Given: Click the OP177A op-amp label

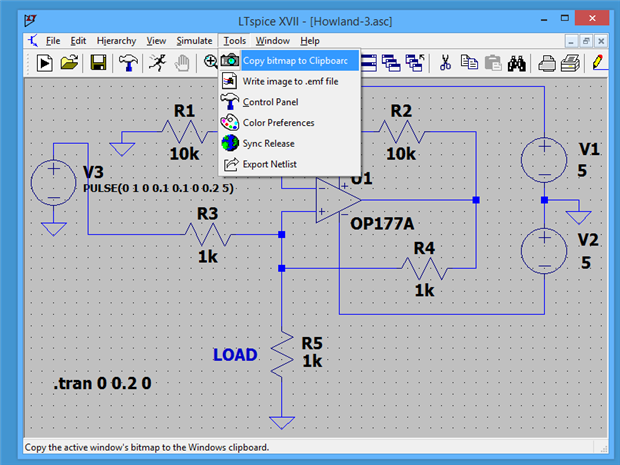Looking at the screenshot, I should point(383,223).
